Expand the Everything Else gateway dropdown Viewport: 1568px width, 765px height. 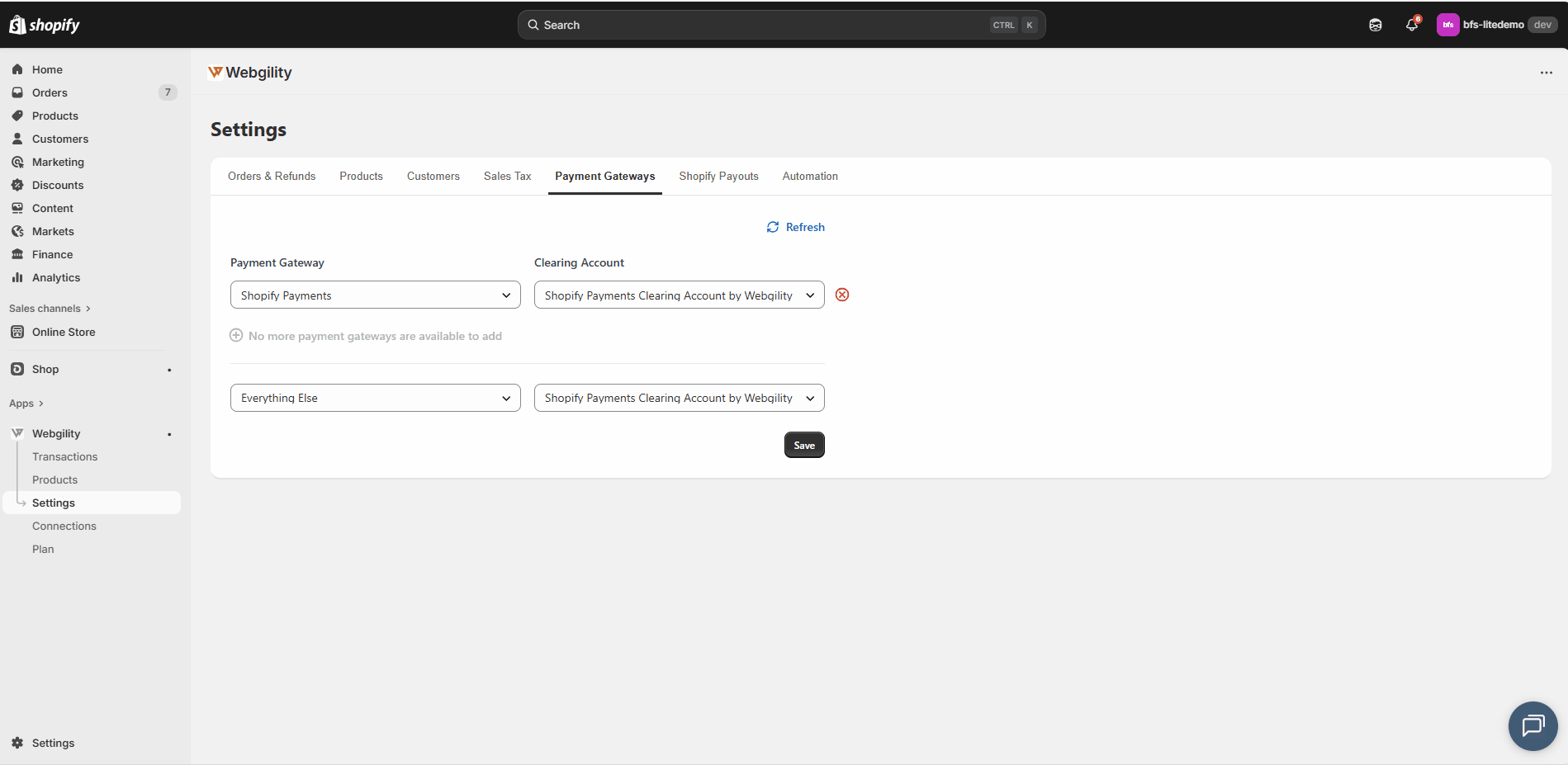375,398
